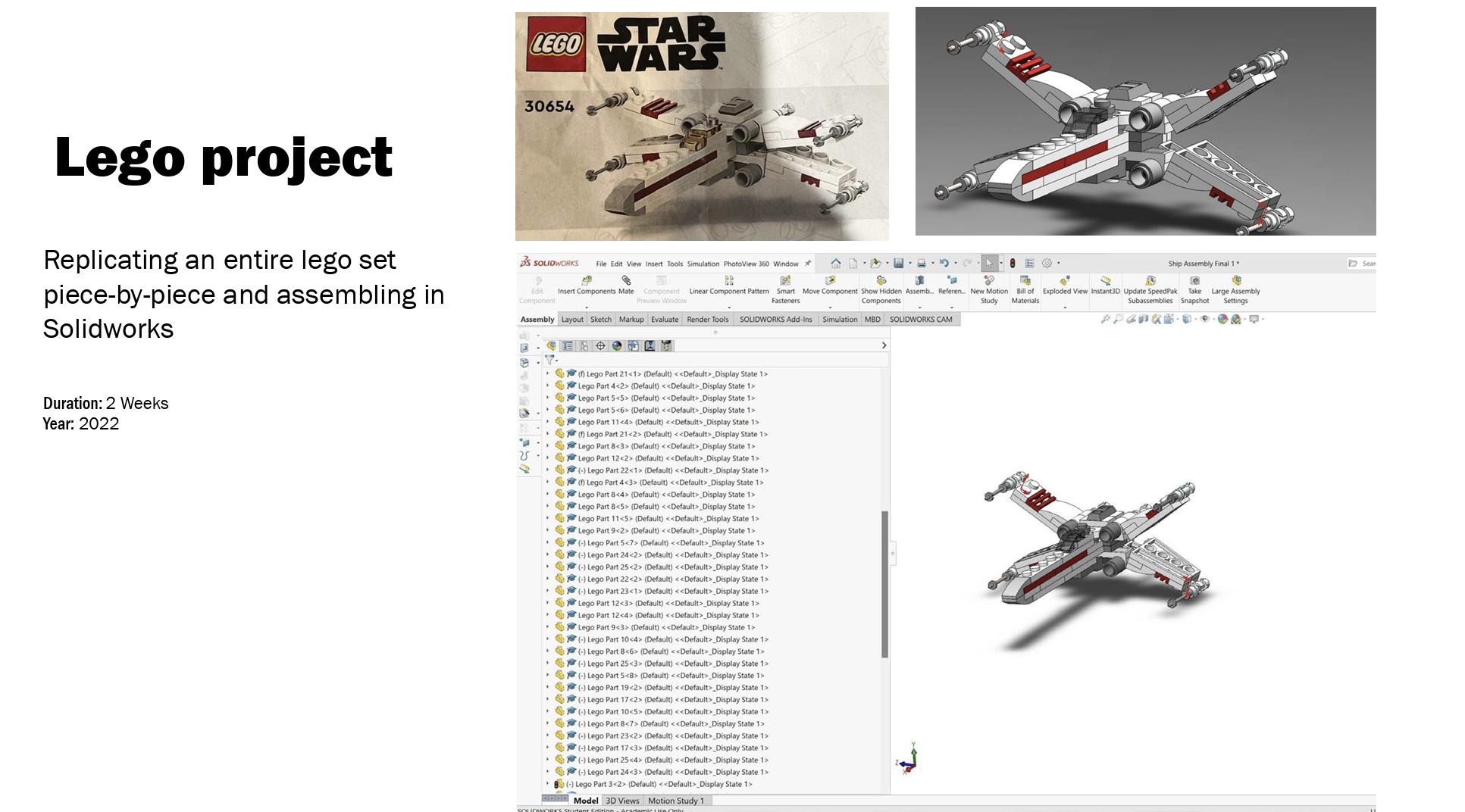This screenshot has width=1465, height=812.
Task: Click the Insert Components tool icon
Action: pos(586,280)
